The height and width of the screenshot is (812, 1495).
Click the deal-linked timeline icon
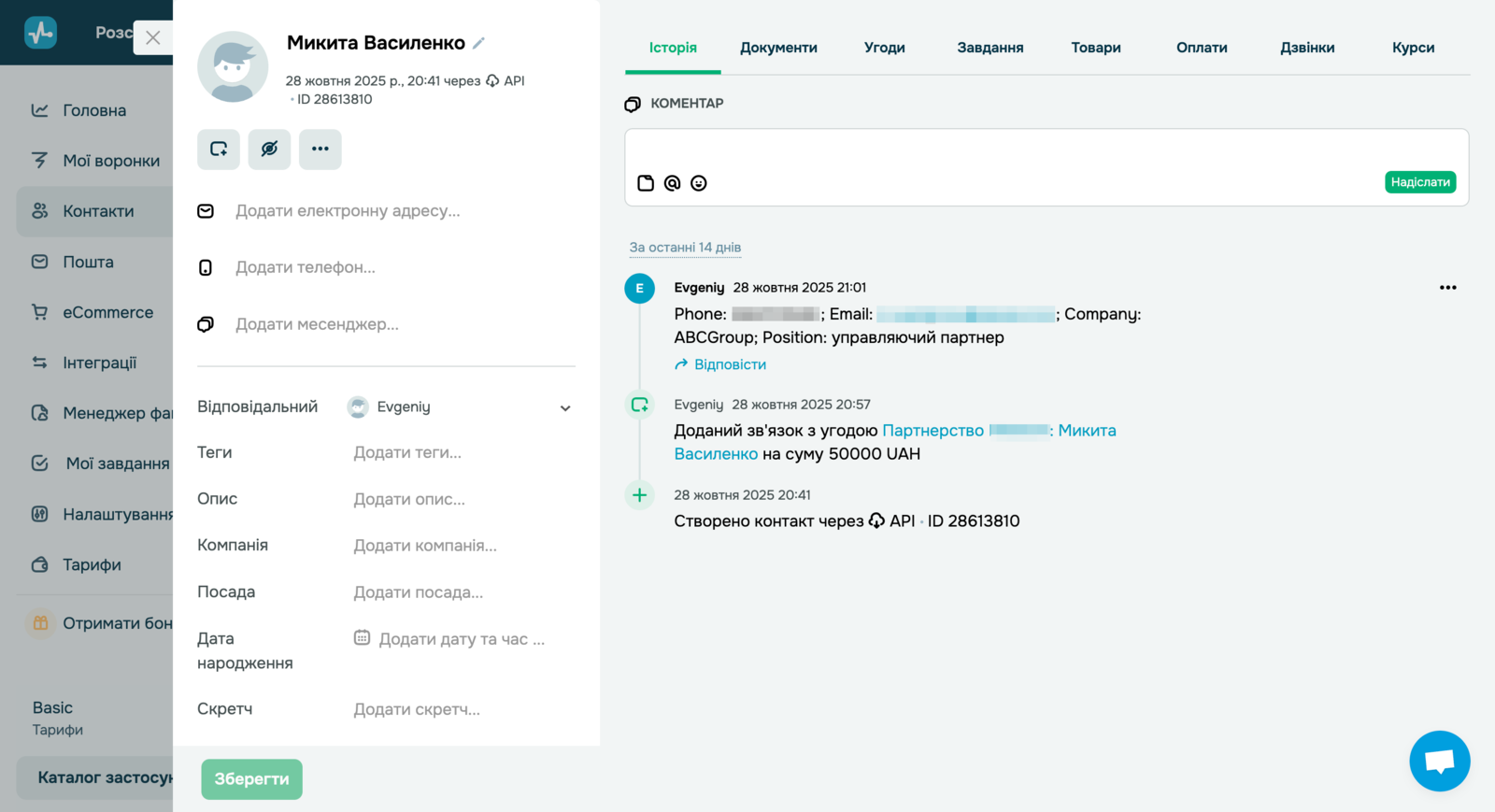click(640, 405)
